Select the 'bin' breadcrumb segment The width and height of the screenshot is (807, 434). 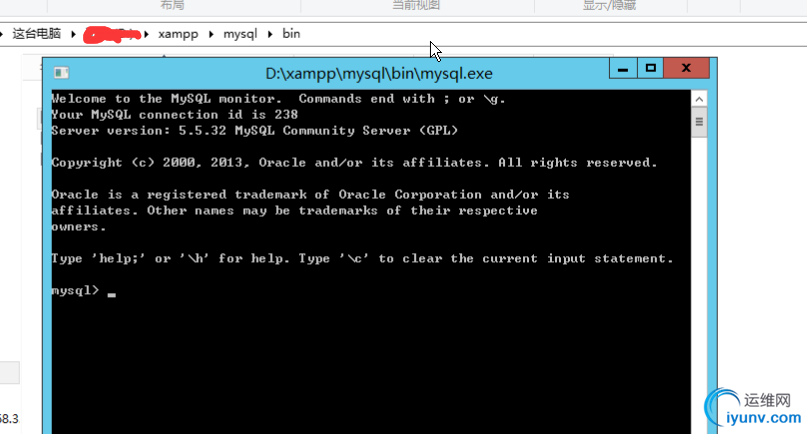291,33
